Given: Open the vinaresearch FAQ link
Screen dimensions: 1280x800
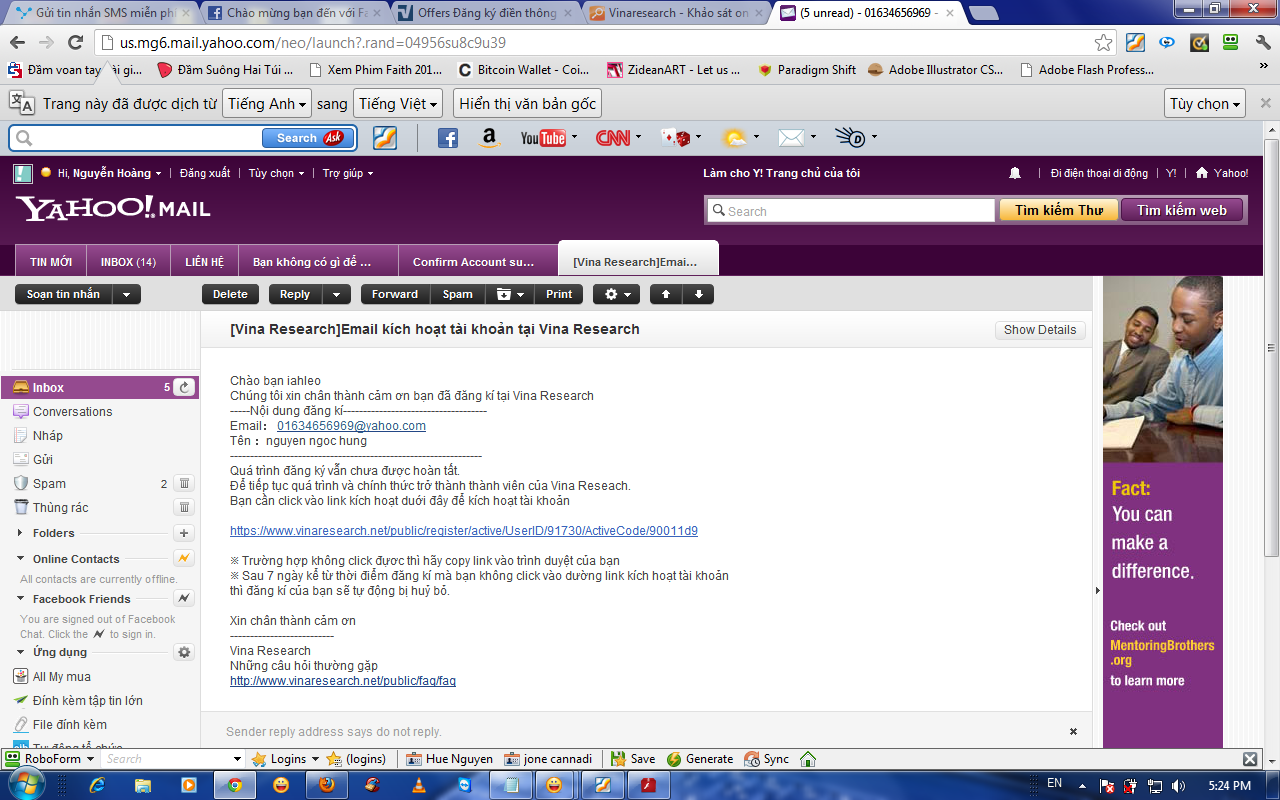Looking at the screenshot, I should [x=343, y=681].
